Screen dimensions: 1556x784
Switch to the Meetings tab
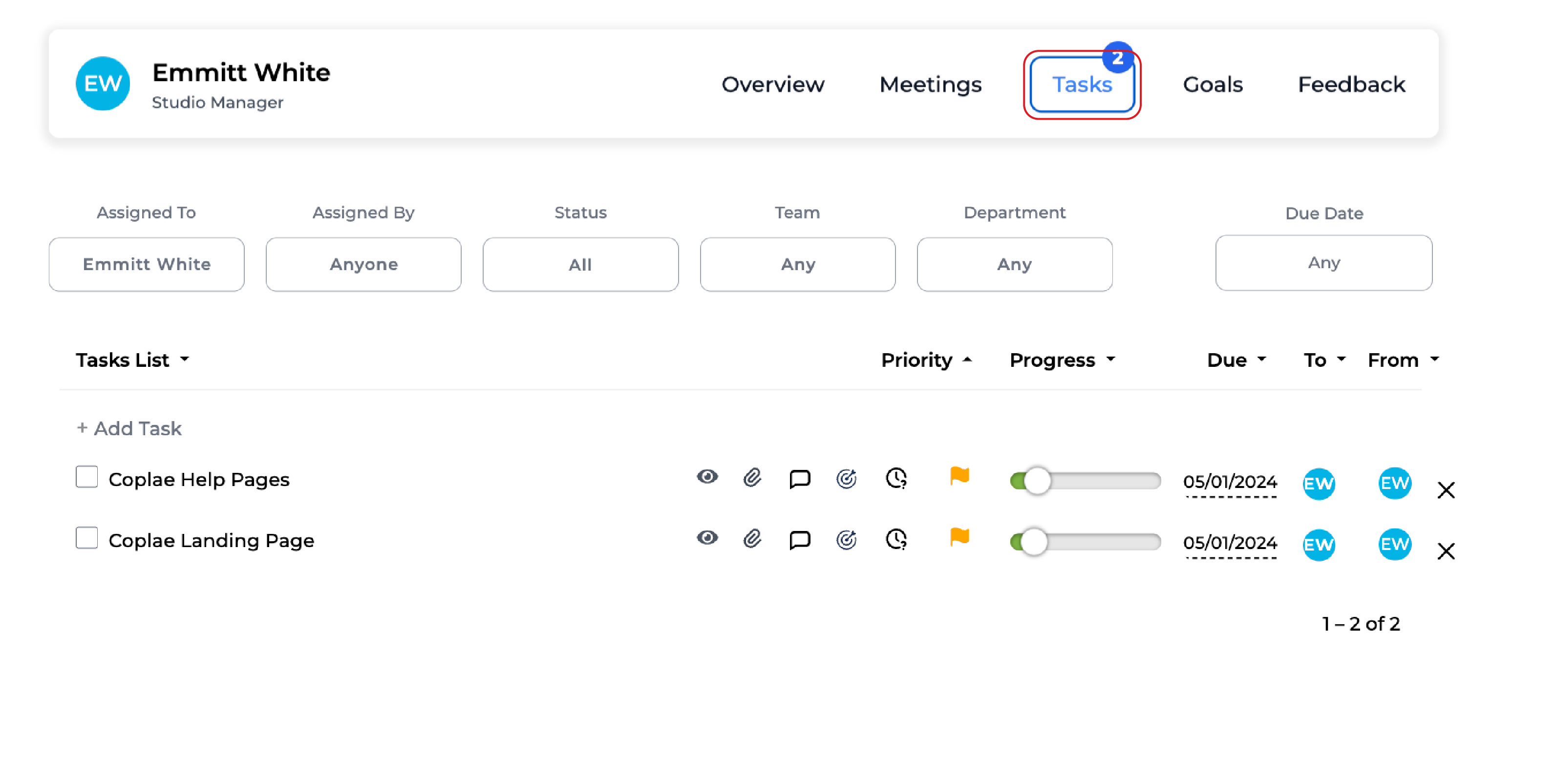(x=930, y=85)
